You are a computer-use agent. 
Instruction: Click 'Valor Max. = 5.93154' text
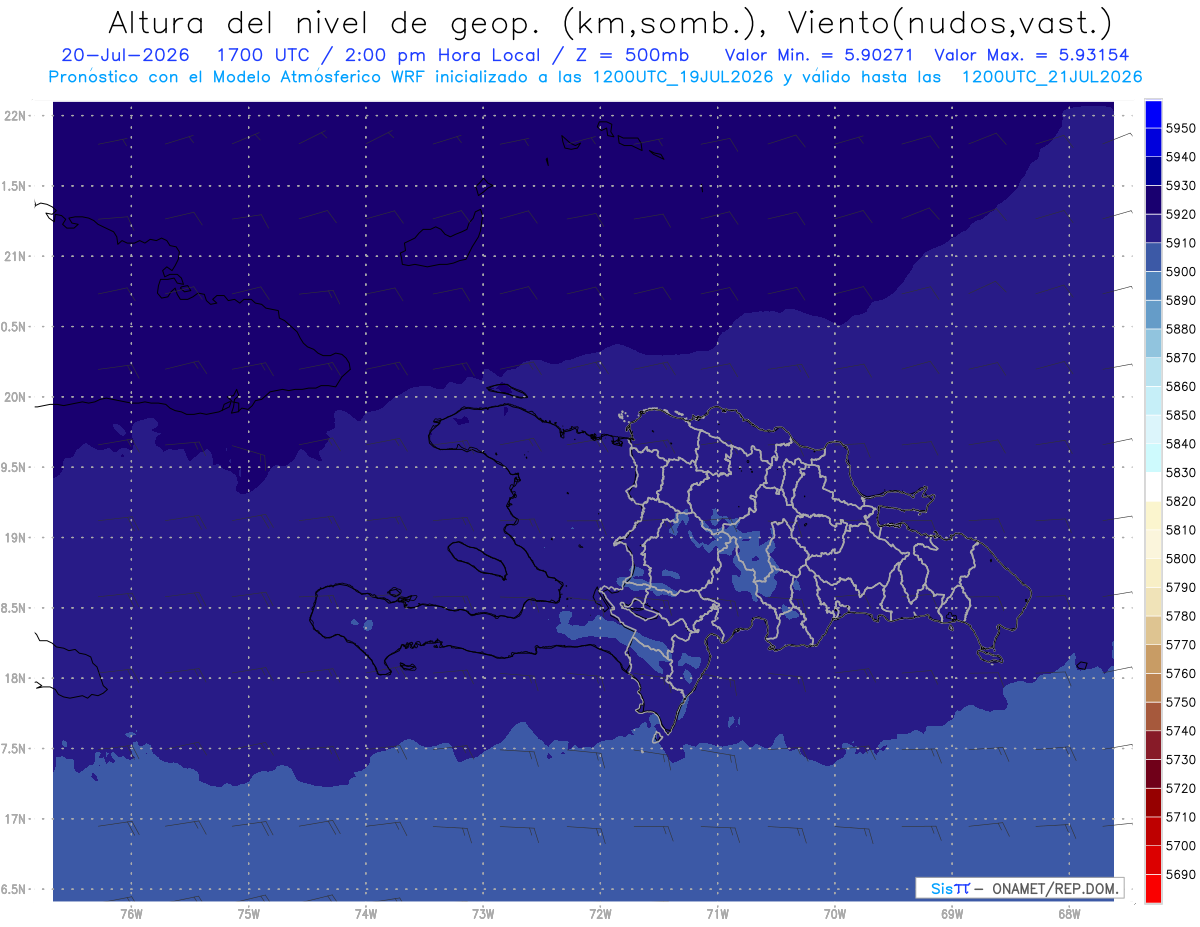1032,55
